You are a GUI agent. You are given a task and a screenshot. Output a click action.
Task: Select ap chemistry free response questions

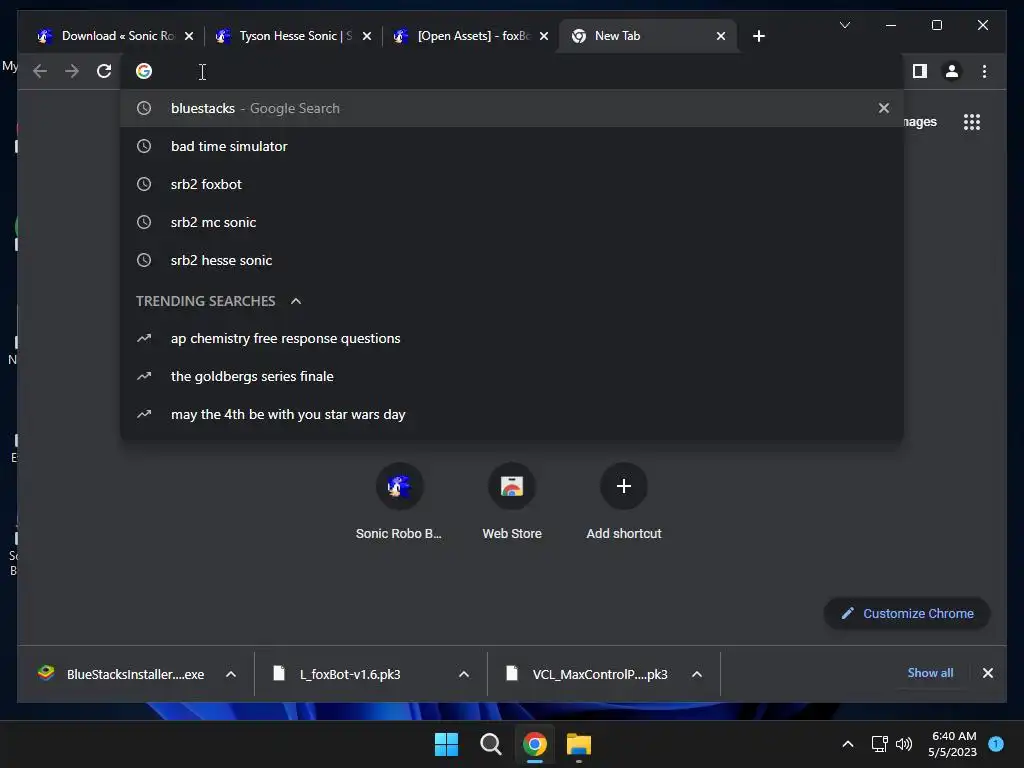tap(512, 338)
